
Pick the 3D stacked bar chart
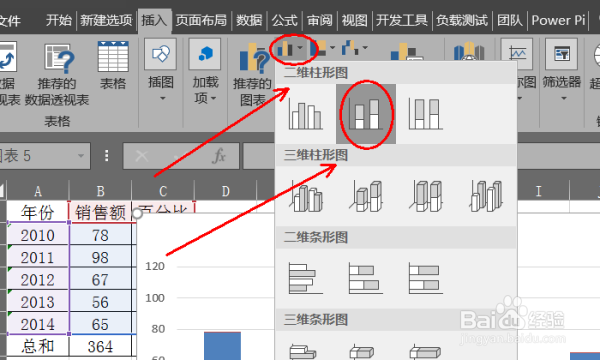click(363, 351)
